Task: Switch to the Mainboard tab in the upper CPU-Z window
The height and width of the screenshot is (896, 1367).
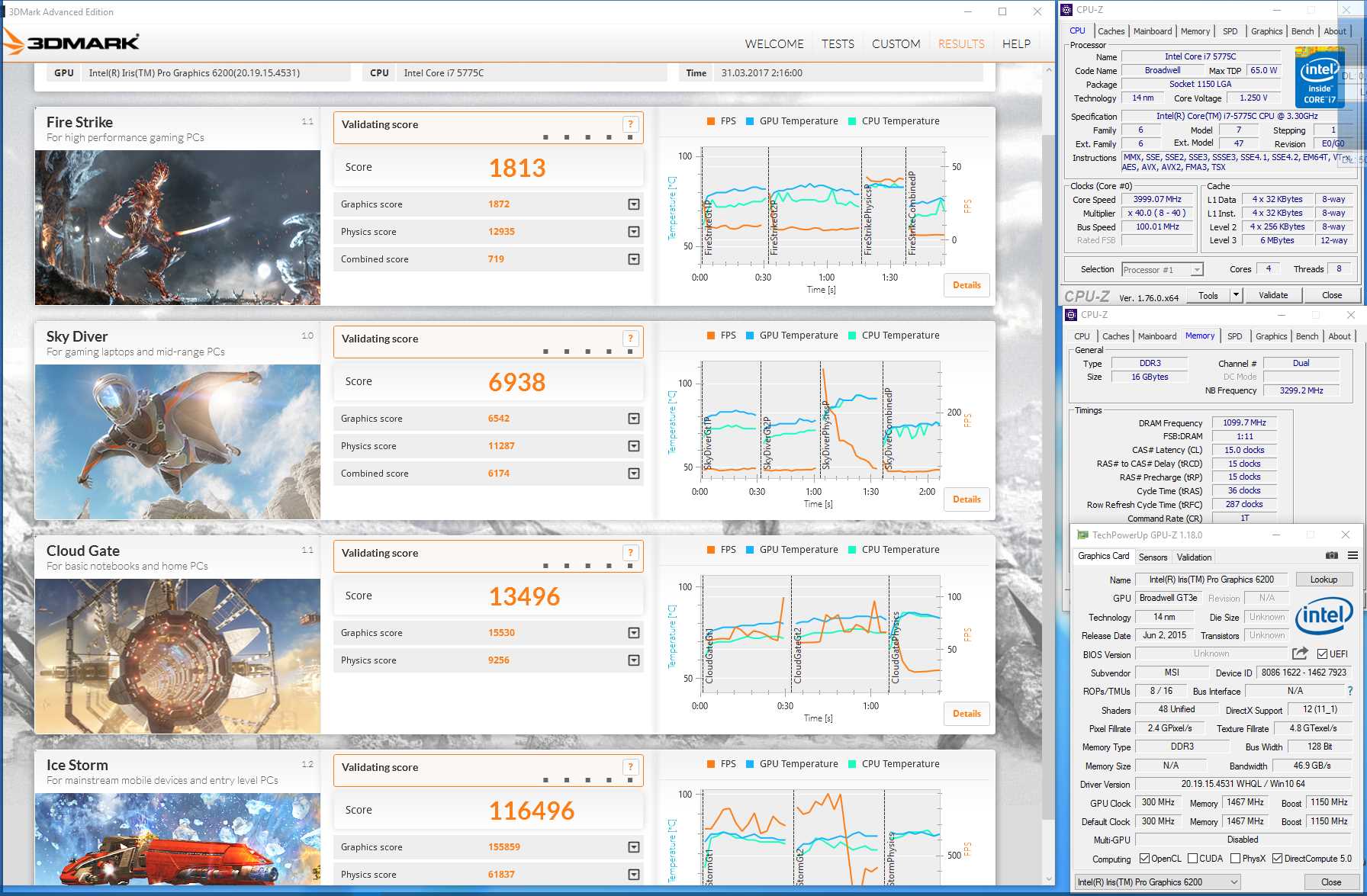Action: [x=1153, y=31]
